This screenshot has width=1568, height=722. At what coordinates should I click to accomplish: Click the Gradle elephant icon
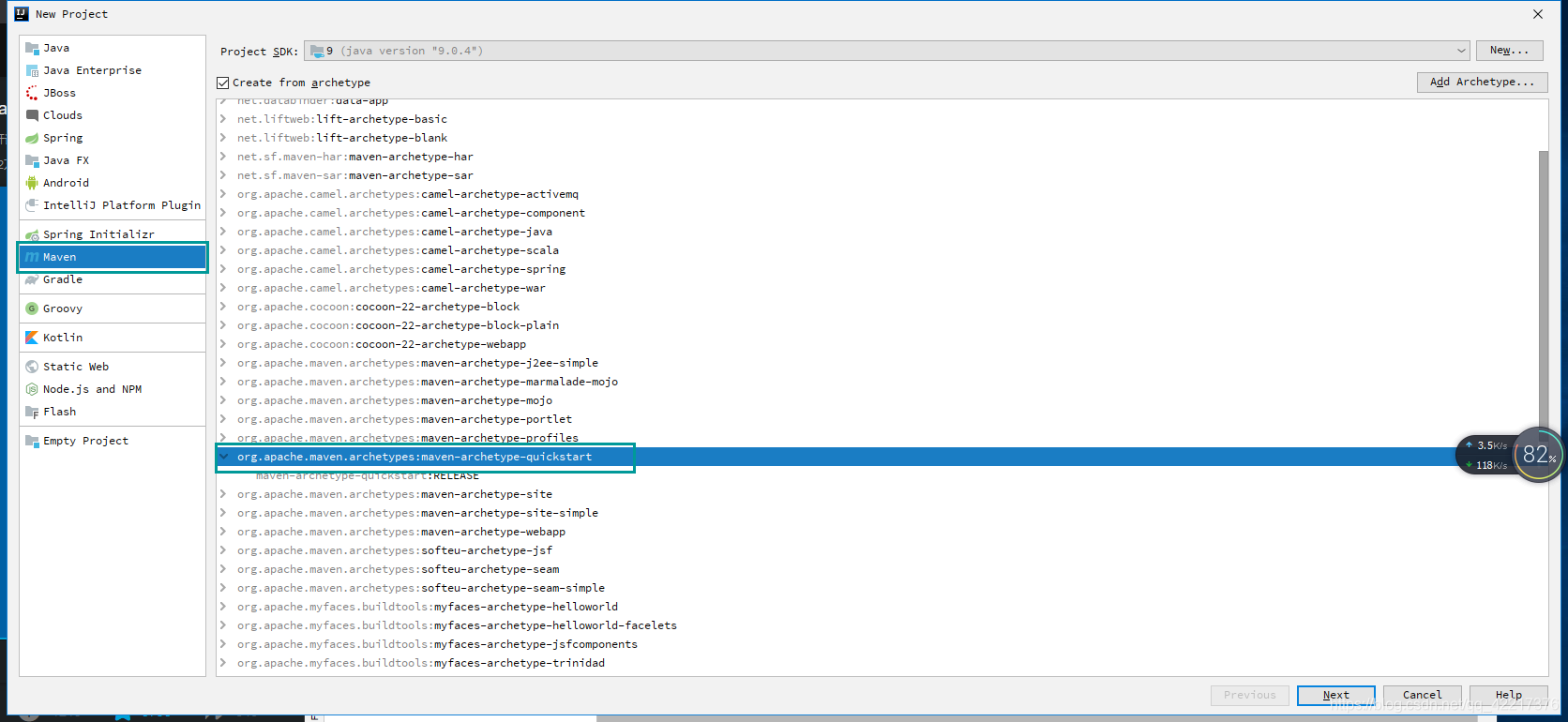pyautogui.click(x=32, y=279)
